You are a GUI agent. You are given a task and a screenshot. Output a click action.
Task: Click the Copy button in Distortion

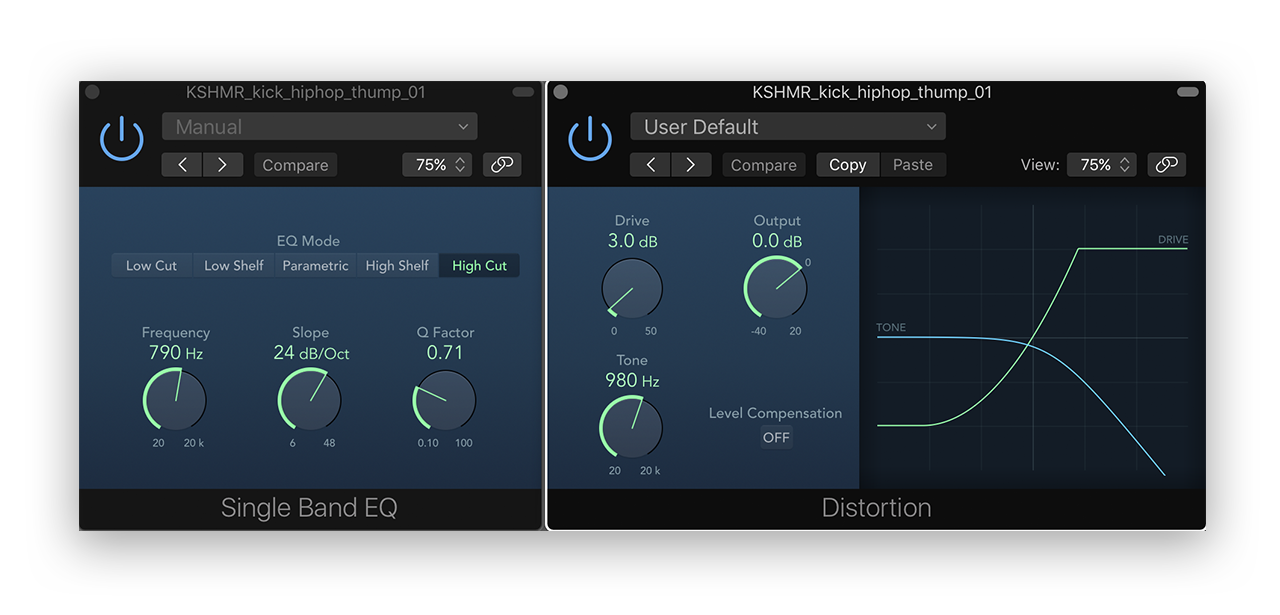coord(848,165)
